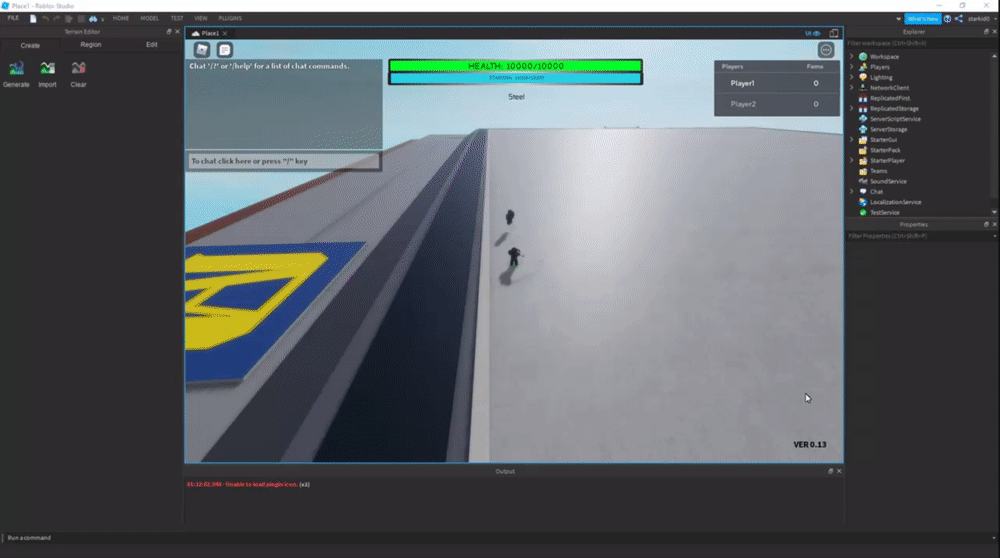This screenshot has width=1000, height=558.
Task: Expand the StarterGui tree node
Action: click(851, 140)
